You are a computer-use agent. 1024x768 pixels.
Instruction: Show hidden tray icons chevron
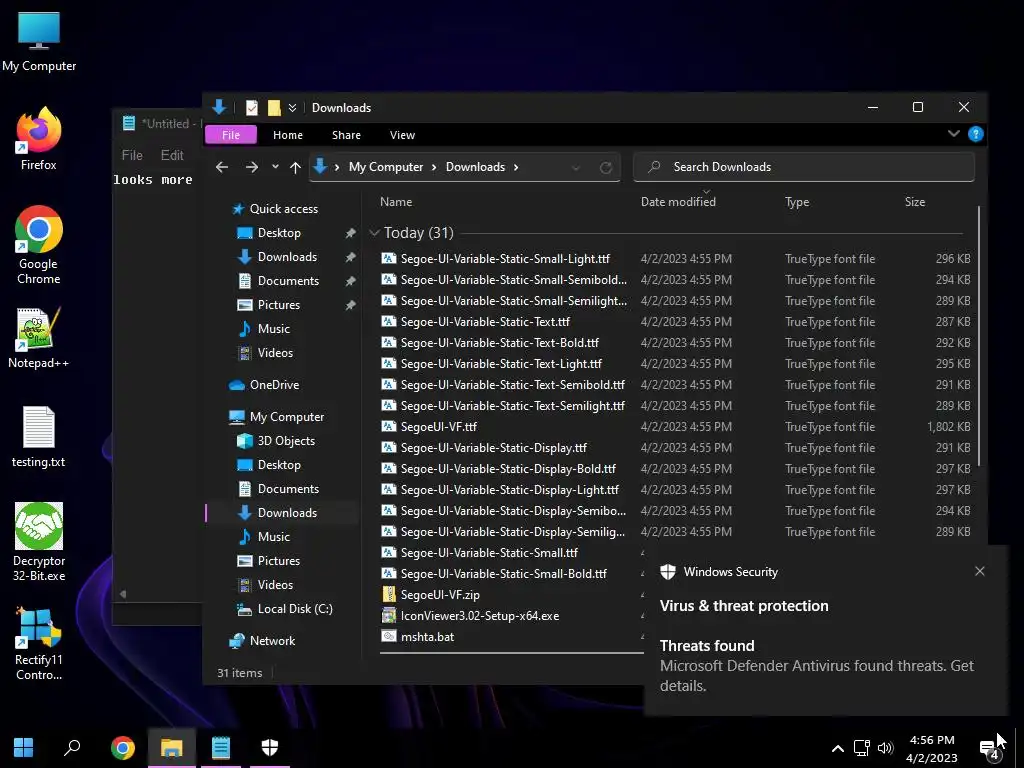[838, 748]
